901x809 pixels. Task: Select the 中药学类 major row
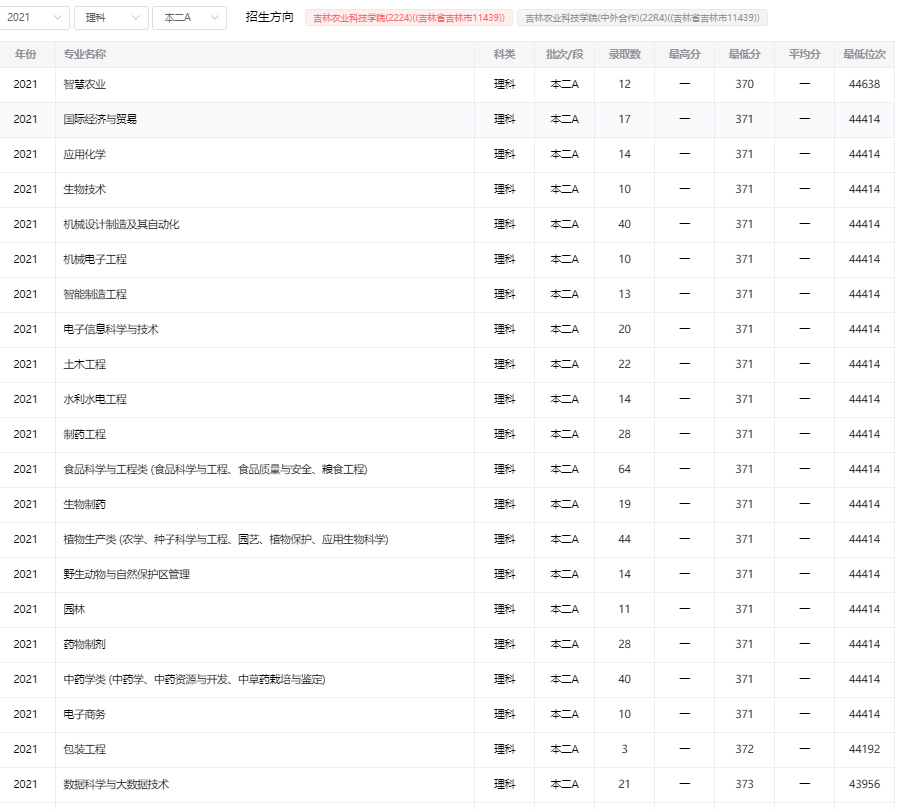447,680
